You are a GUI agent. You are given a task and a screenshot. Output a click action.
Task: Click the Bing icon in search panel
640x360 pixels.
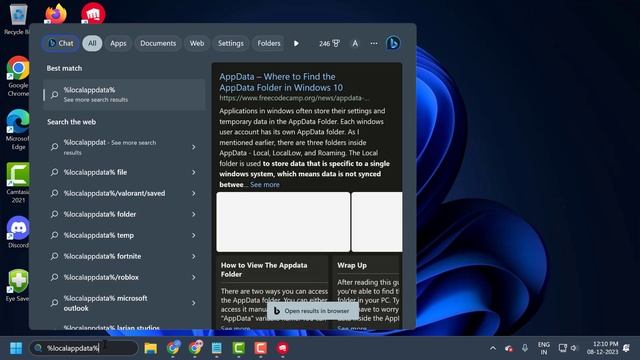pos(393,43)
